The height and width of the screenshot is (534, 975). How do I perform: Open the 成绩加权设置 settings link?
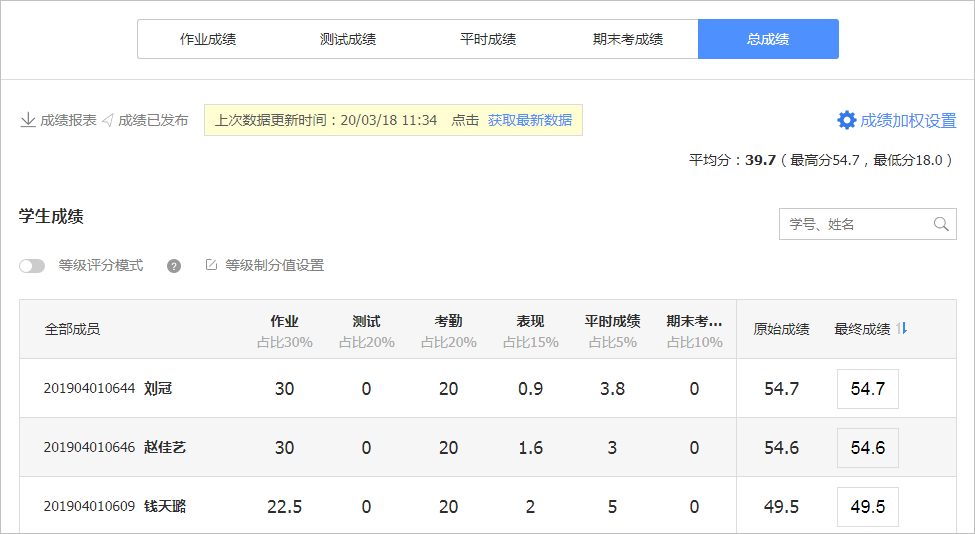(908, 120)
